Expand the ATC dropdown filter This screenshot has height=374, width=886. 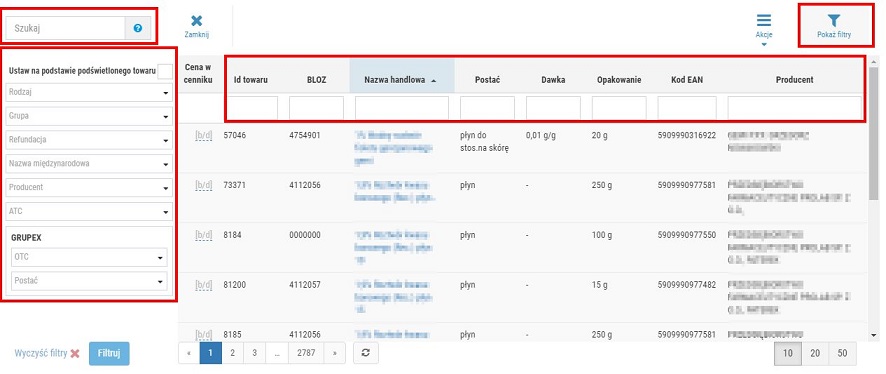89,211
